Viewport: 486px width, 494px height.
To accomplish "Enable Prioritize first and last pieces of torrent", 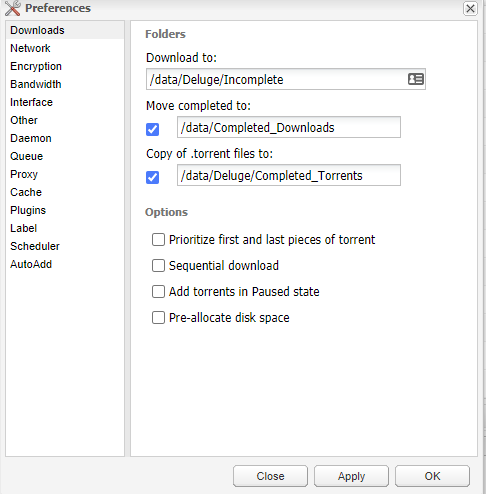I will click(x=158, y=240).
